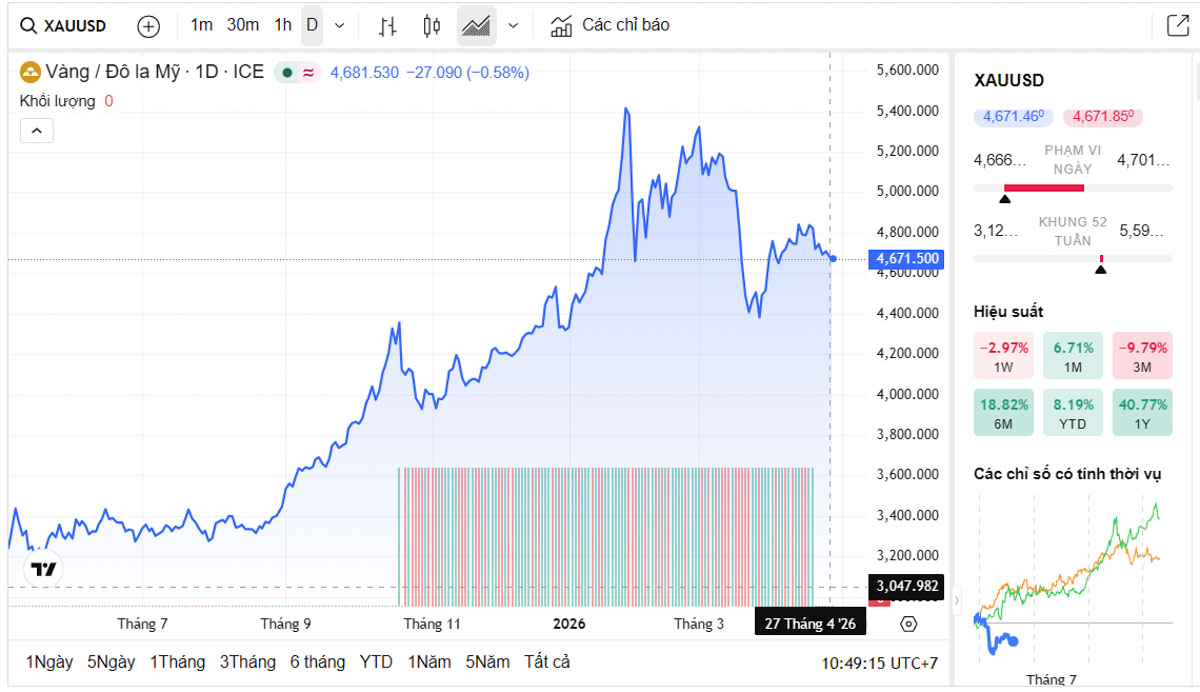The height and width of the screenshot is (692, 1200).
Task: Click the ask price 4,671.85 button
Action: [1102, 117]
